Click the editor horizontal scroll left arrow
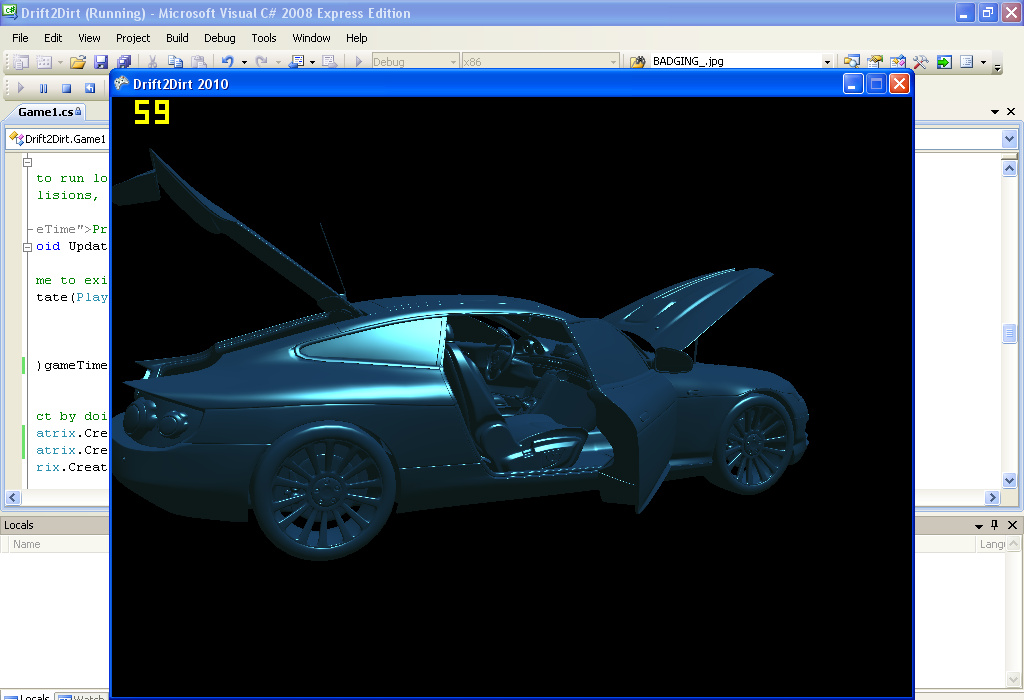The image size is (1024, 700). click(x=12, y=498)
